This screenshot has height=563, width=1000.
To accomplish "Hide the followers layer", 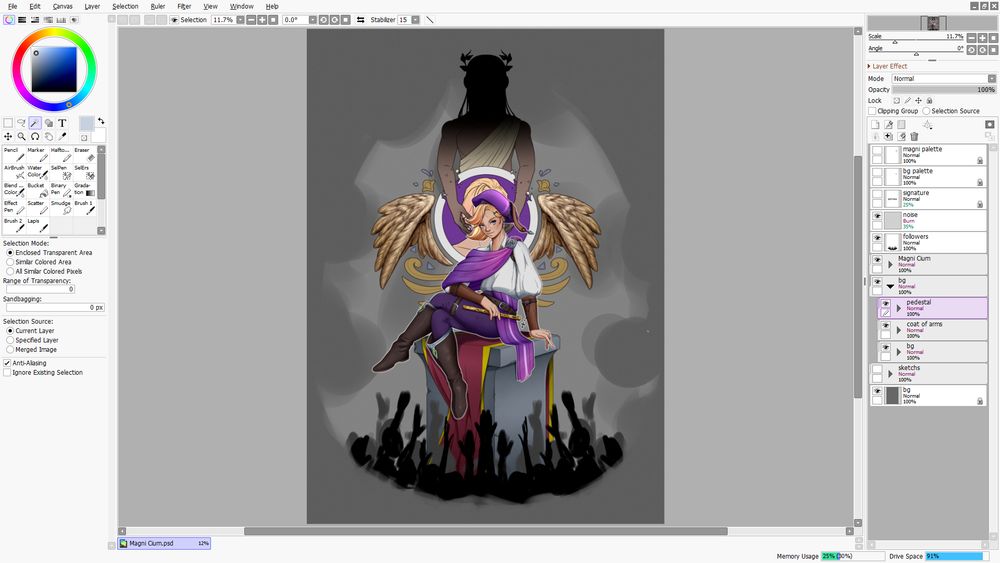I will (x=878, y=238).
